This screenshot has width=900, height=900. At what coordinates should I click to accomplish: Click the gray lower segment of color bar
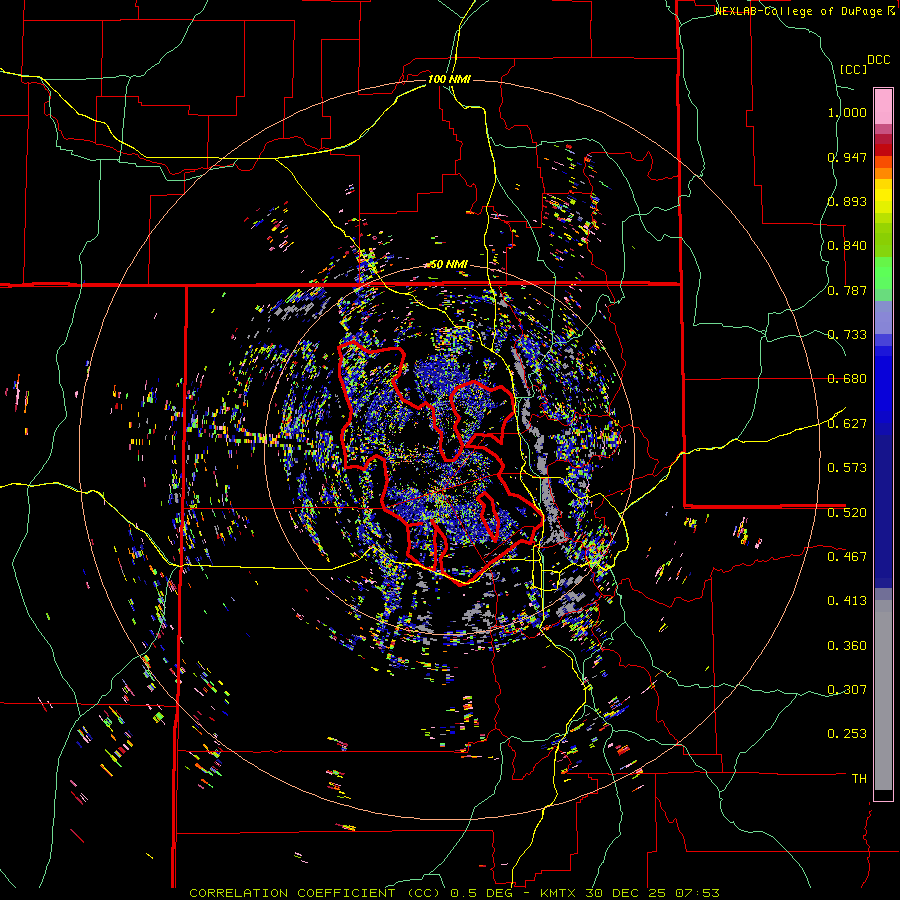pyautogui.click(x=883, y=695)
